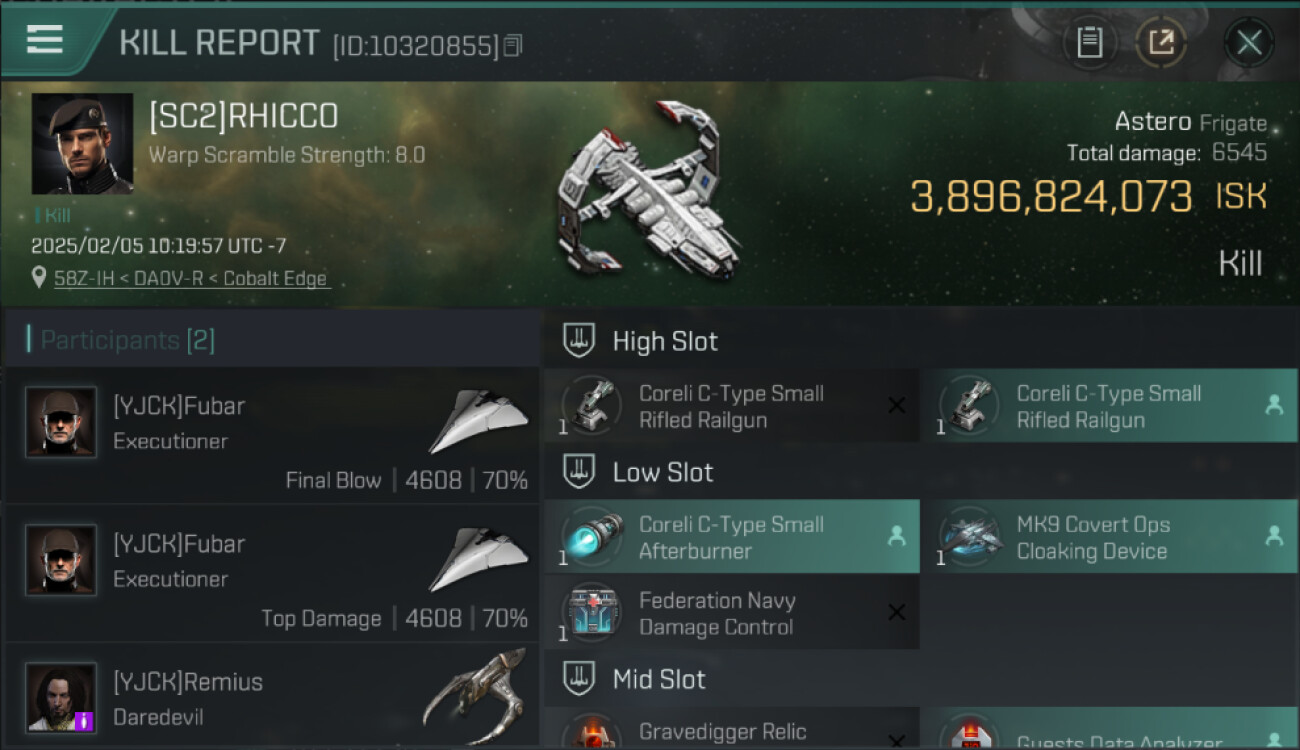
Task: Click the clipboard report icon
Action: coord(1090,43)
